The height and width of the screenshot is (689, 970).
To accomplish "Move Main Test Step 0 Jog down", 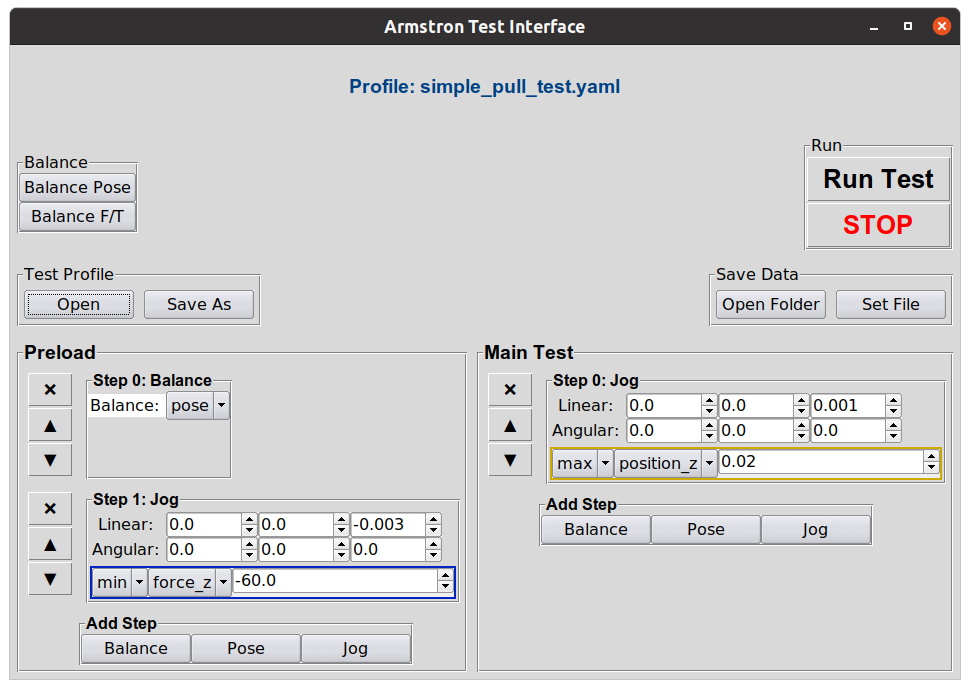I will pos(510,460).
